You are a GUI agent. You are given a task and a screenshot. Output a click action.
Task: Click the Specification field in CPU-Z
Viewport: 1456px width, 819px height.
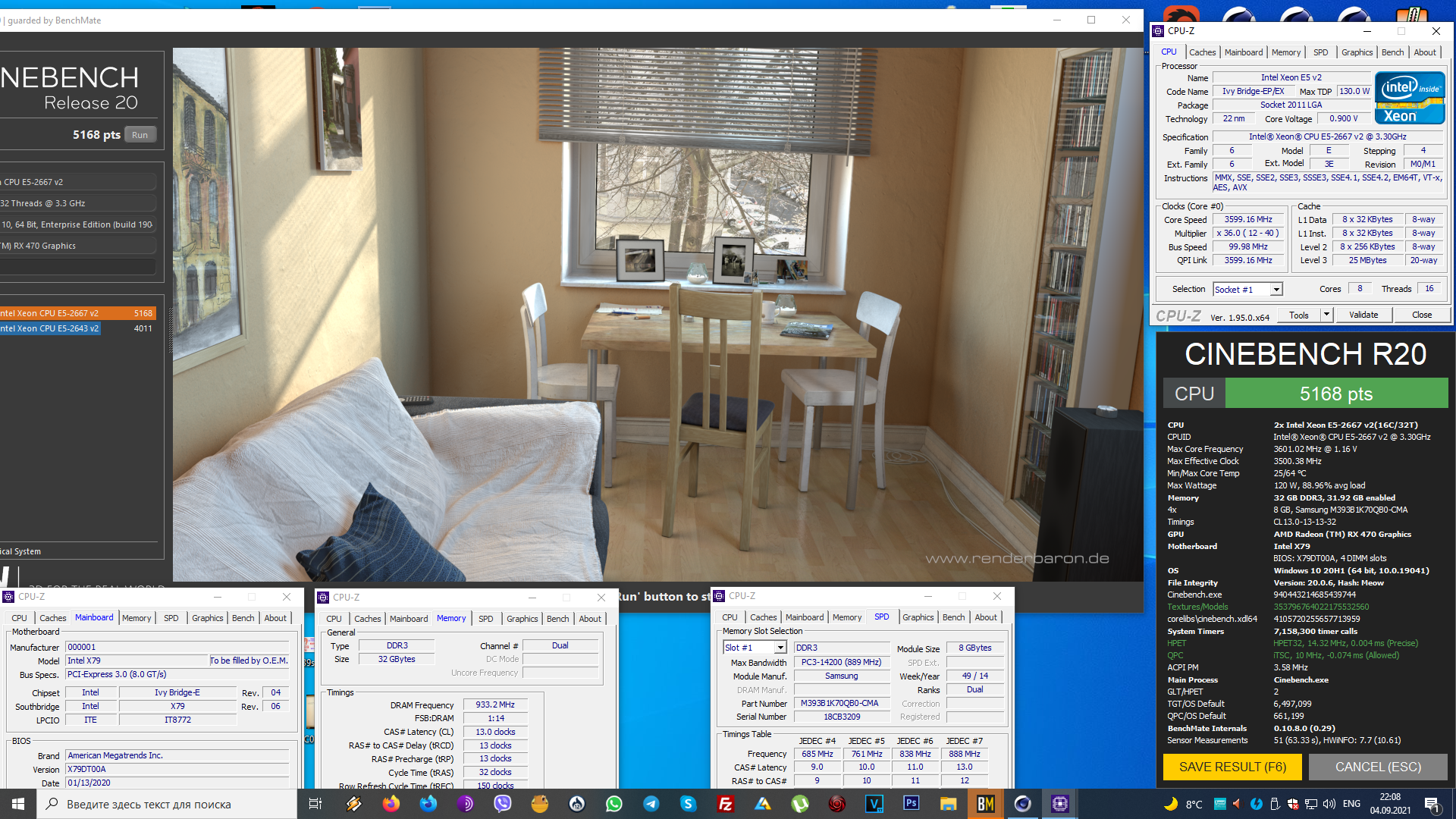(x=1327, y=137)
